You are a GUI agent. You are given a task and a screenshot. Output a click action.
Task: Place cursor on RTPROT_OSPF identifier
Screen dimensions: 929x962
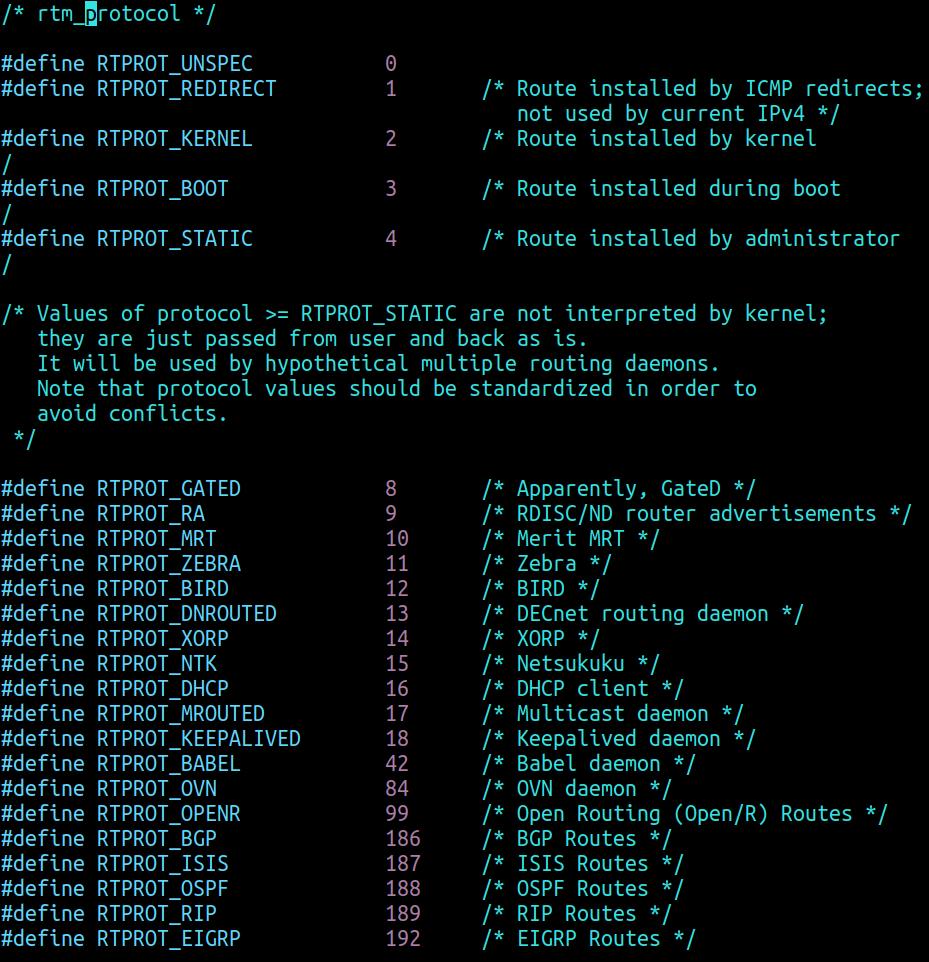162,889
